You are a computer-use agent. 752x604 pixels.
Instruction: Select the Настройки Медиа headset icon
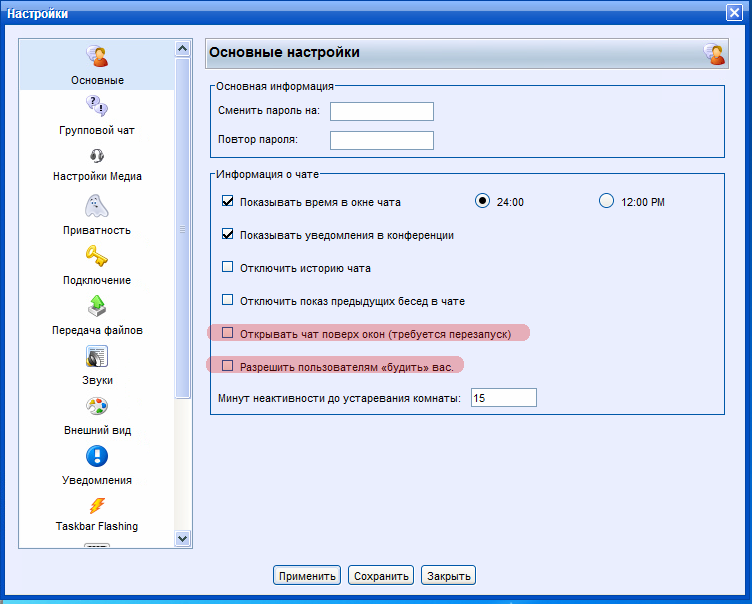97,156
